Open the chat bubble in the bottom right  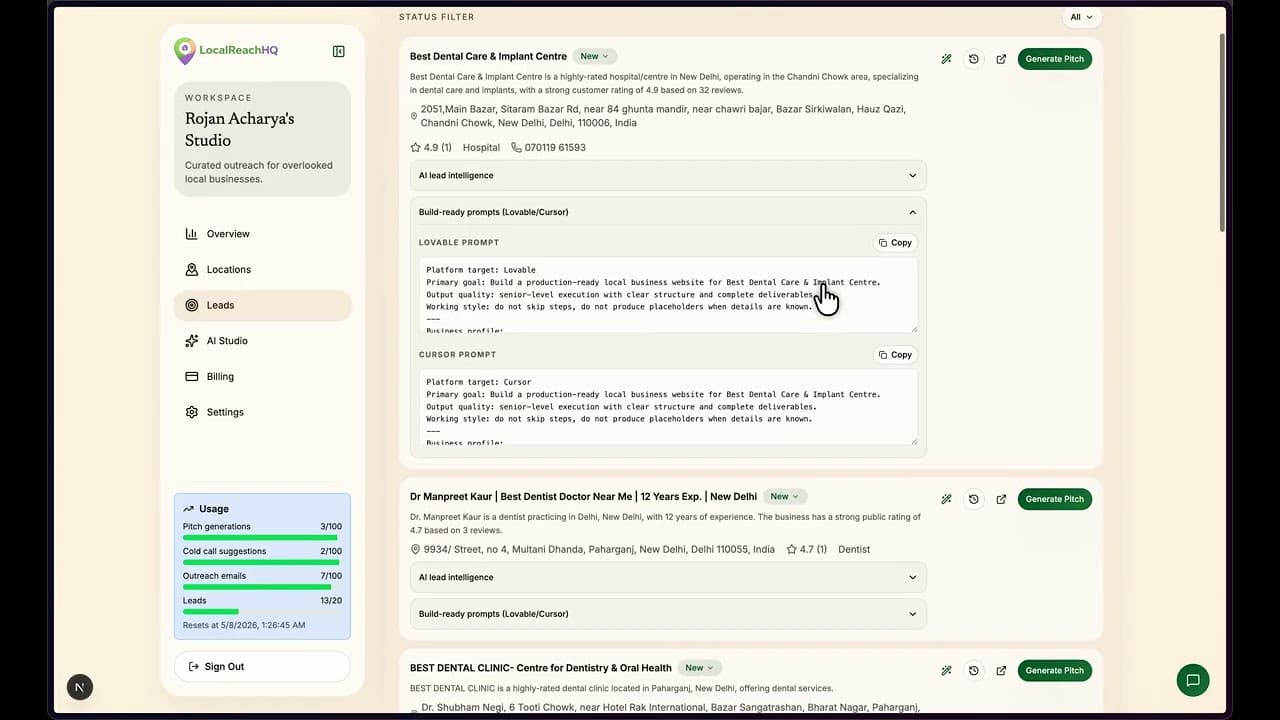[x=1192, y=680]
